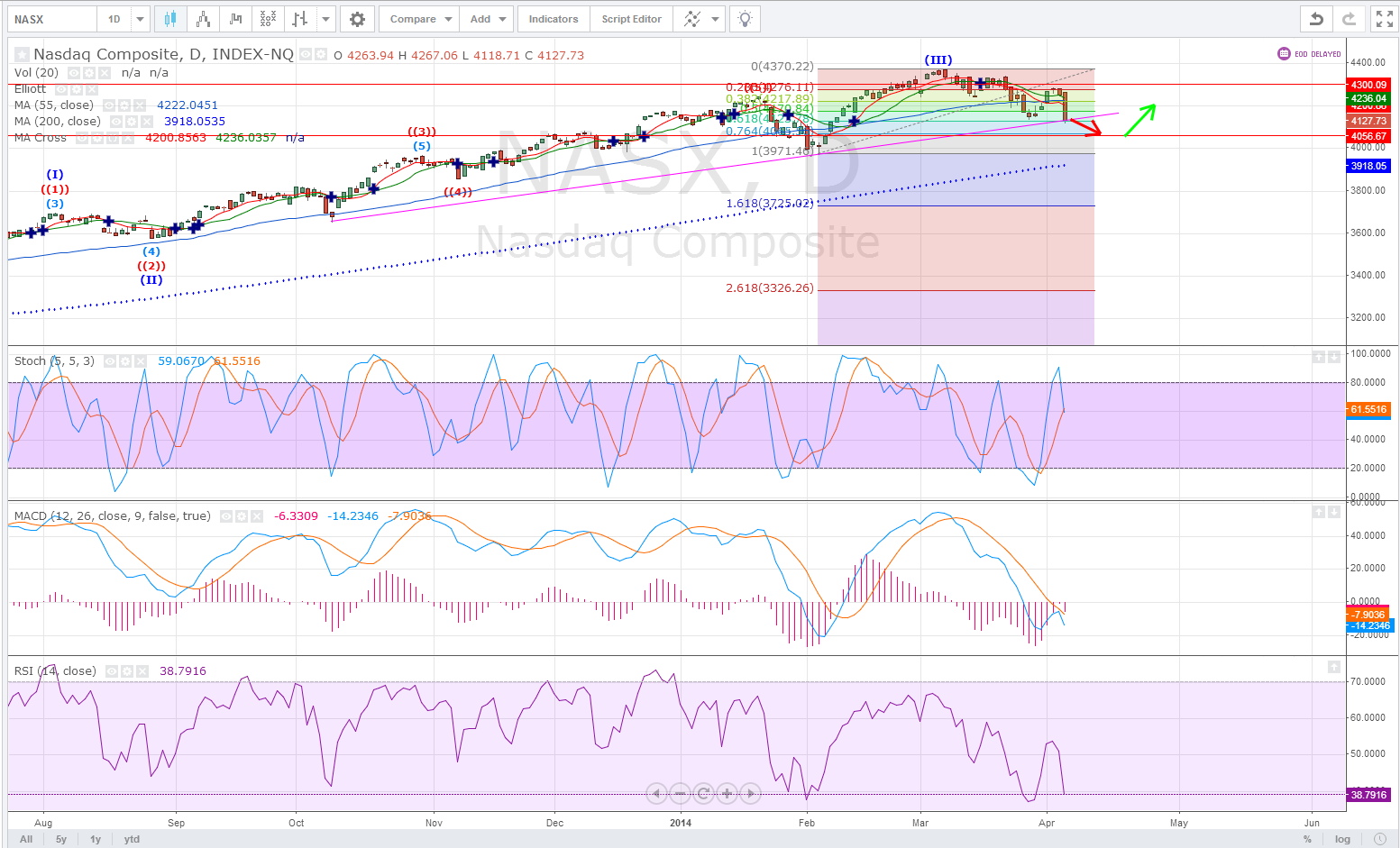Move the RSI pane up

click(1334, 667)
